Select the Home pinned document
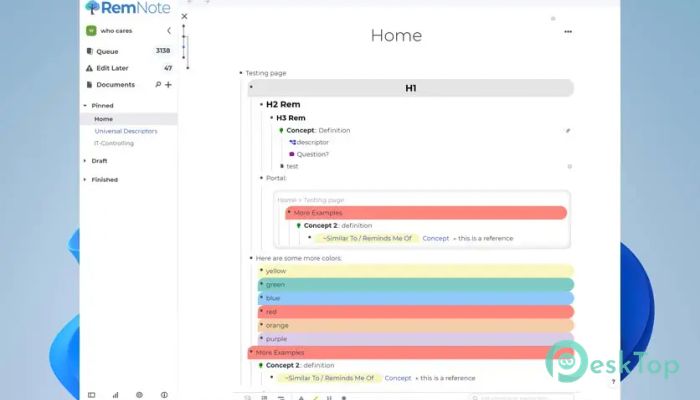 tap(103, 119)
